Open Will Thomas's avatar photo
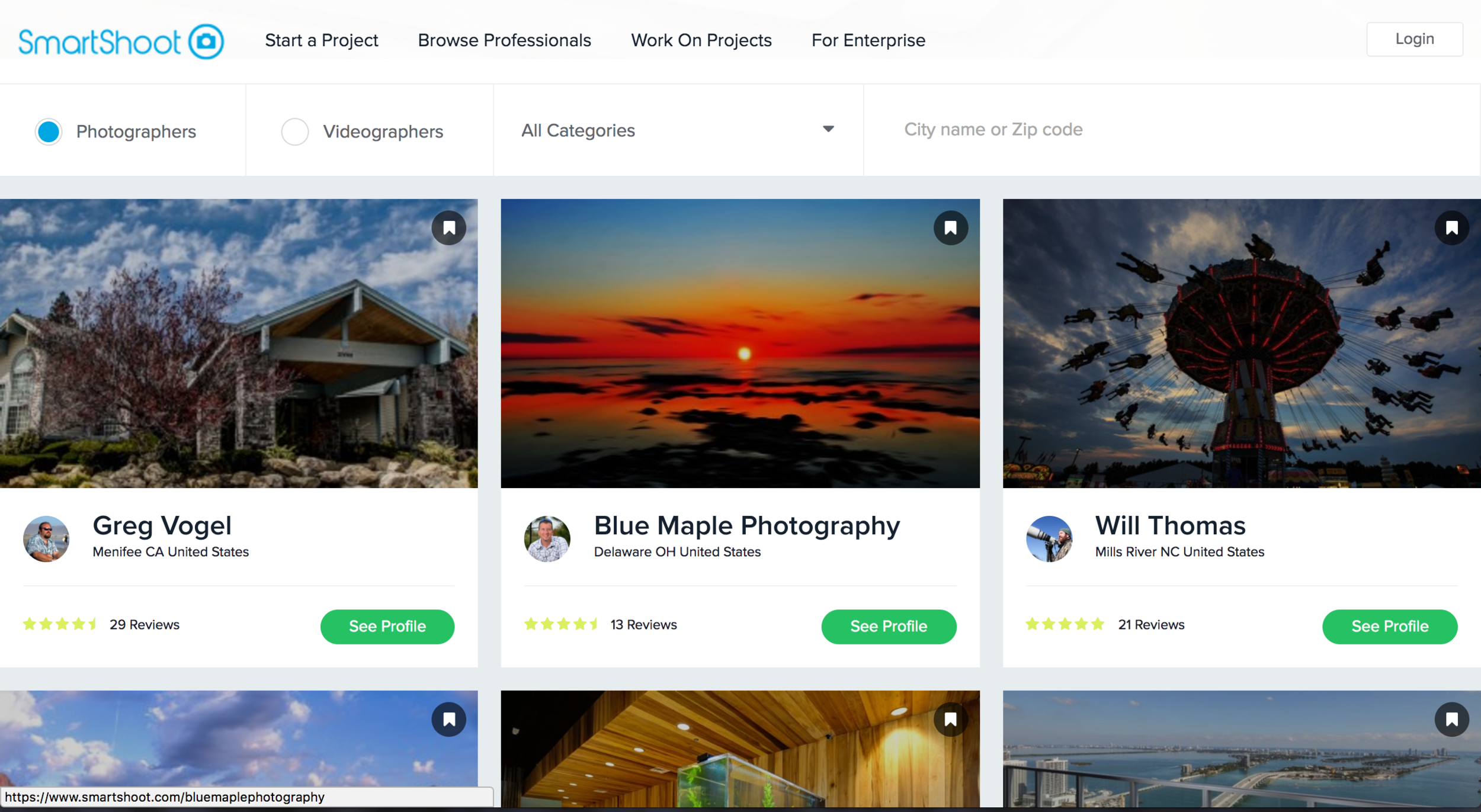 click(x=1049, y=539)
